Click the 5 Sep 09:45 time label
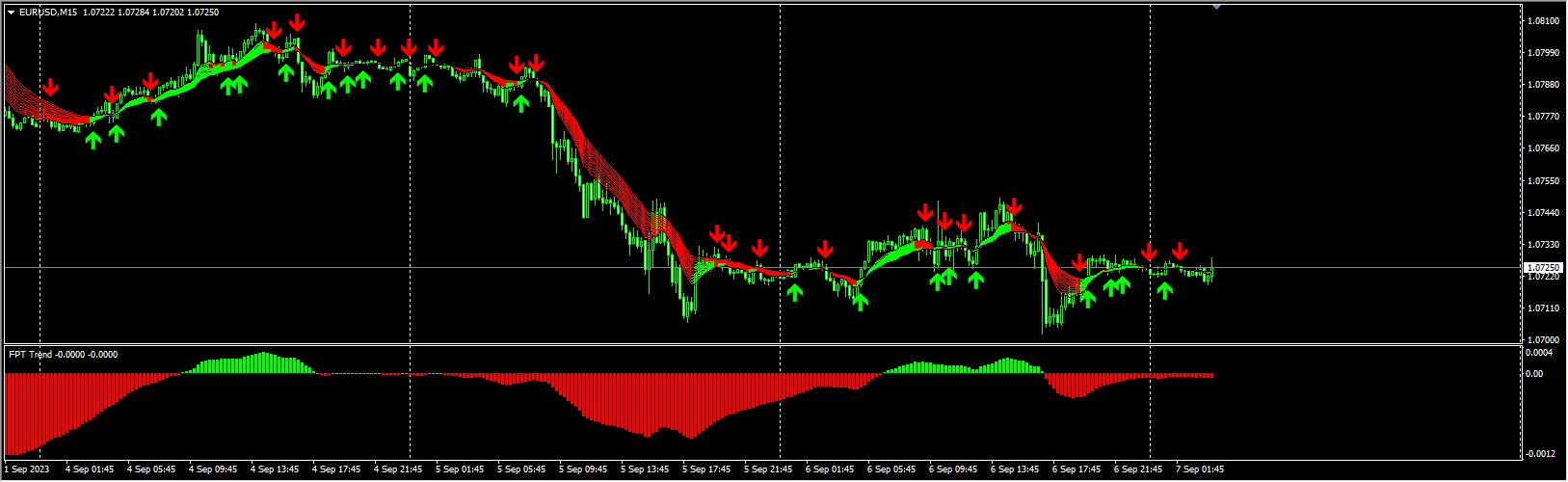The height and width of the screenshot is (482, 1568). pyautogui.click(x=584, y=470)
